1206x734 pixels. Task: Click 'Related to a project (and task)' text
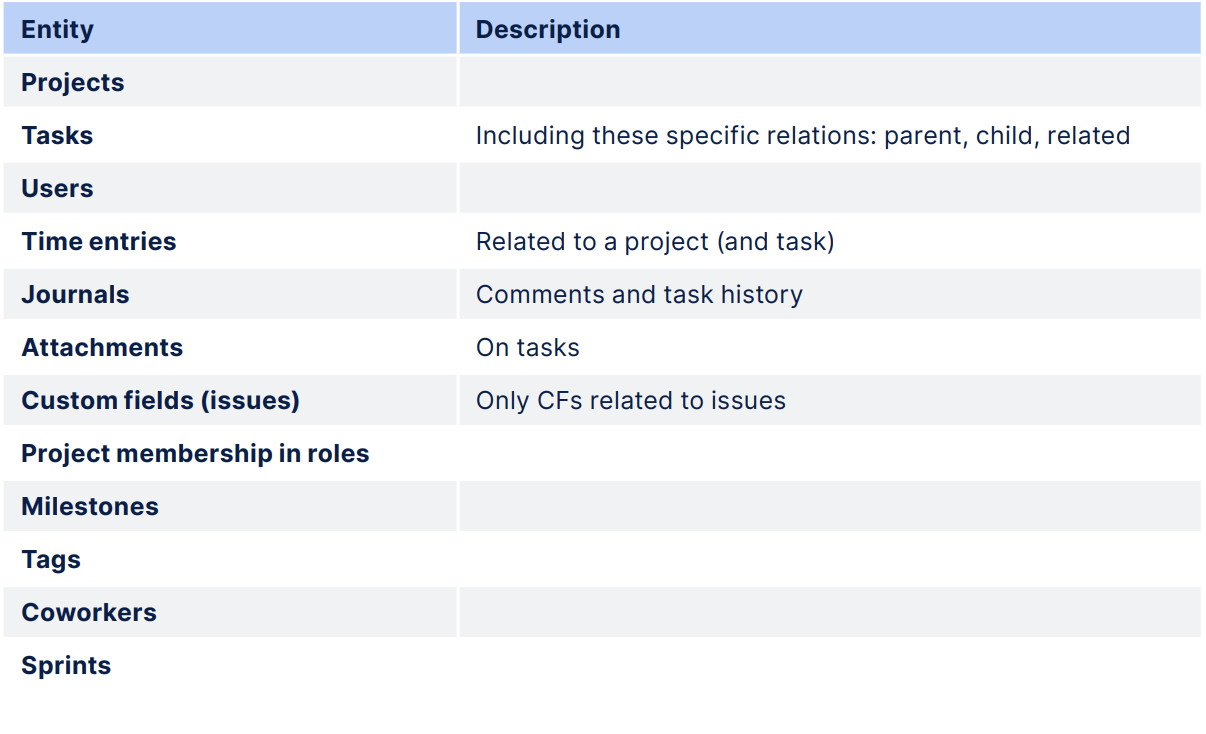[x=654, y=242]
